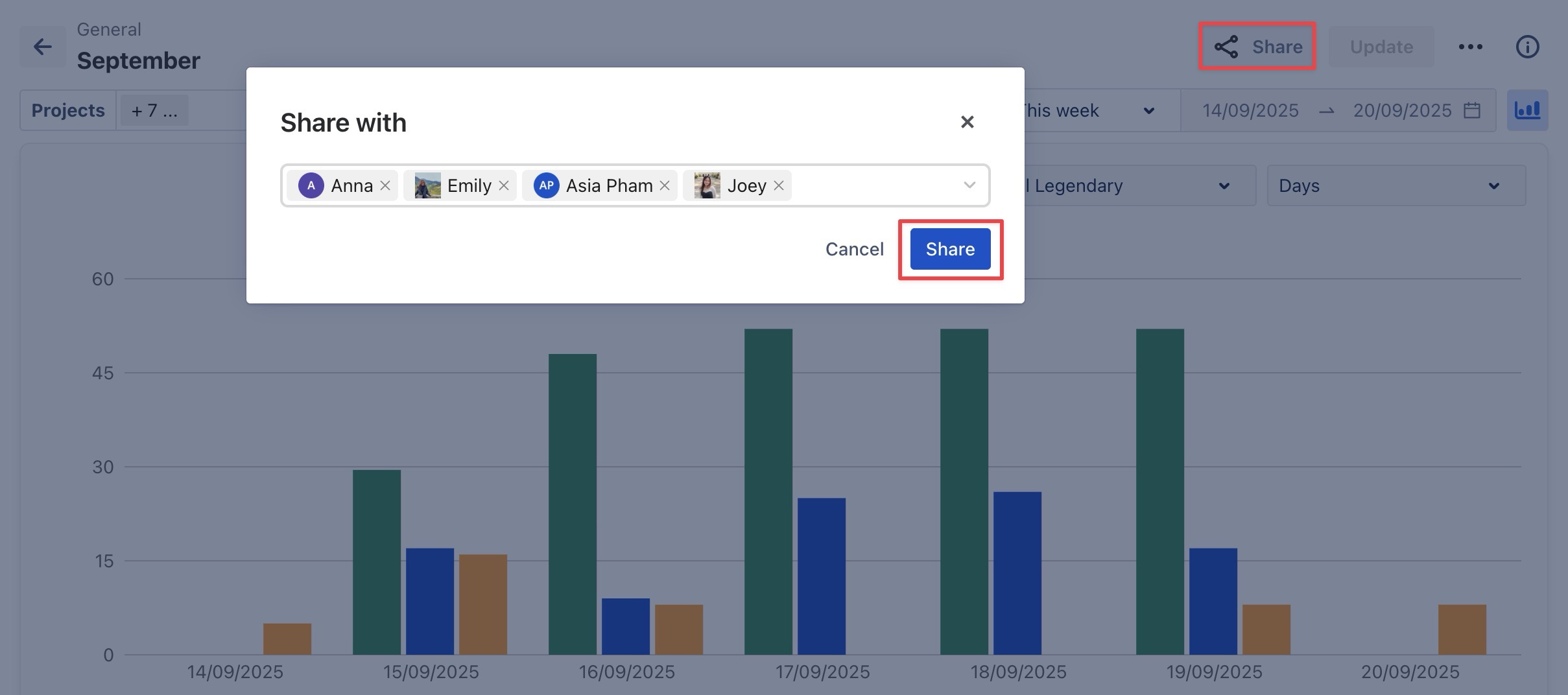Click the back arrow icon
Image resolution: width=1568 pixels, height=695 pixels.
coord(43,47)
